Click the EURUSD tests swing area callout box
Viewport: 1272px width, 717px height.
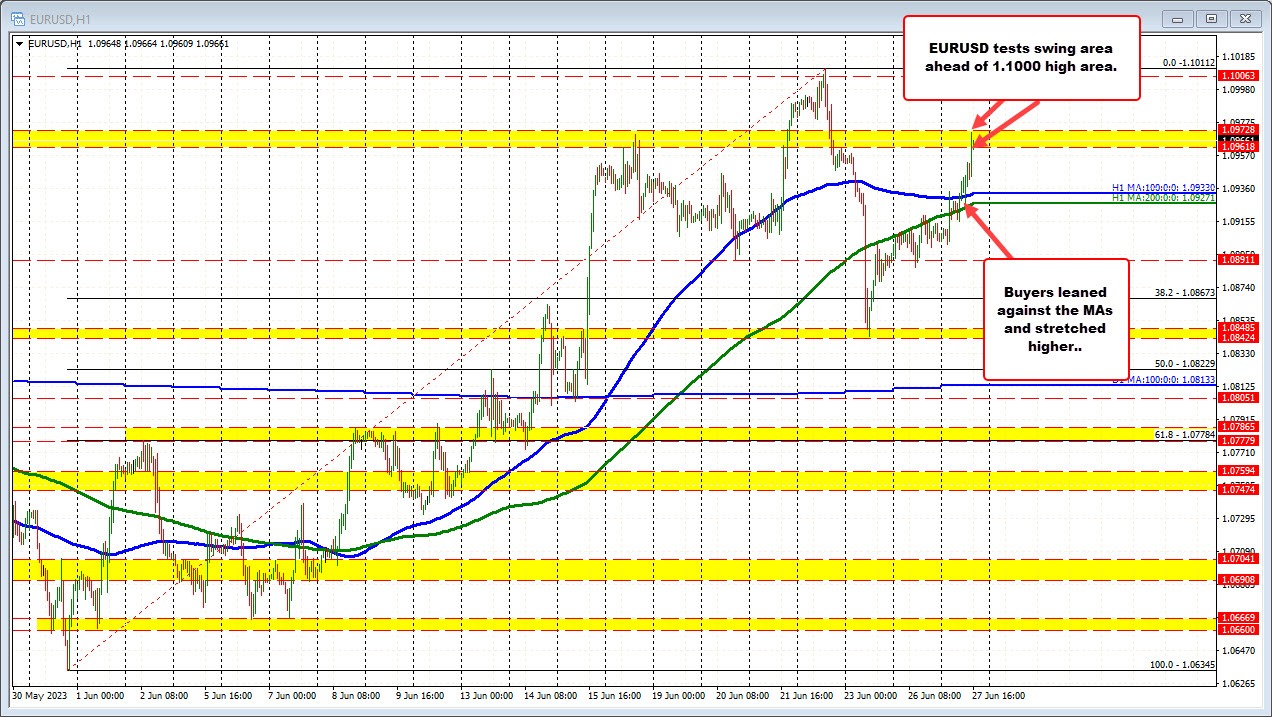tap(1021, 58)
